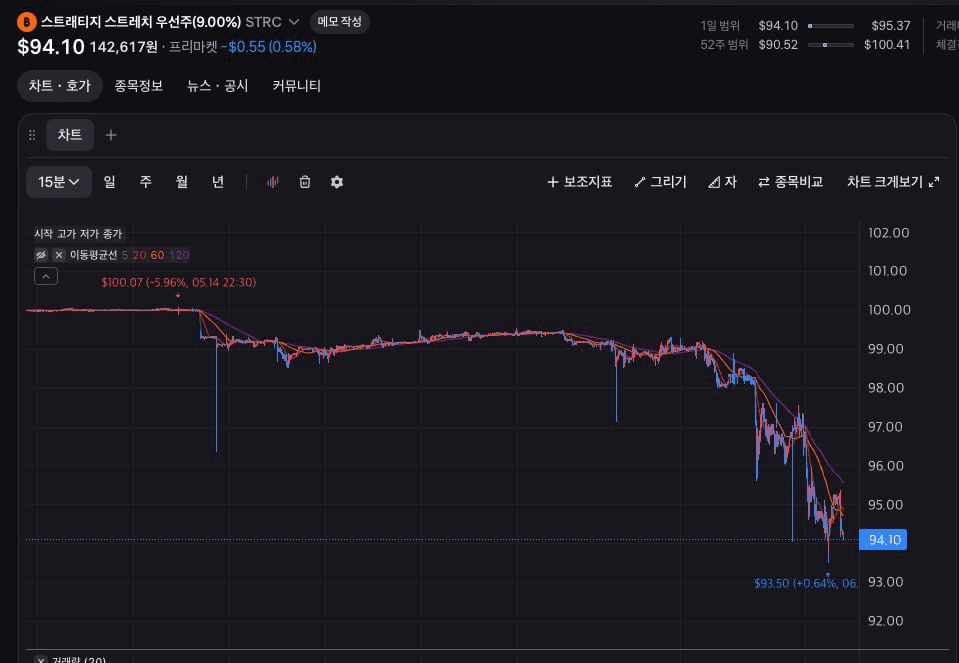959x663 pixels.
Task: Click the 142,617원 won price text
Action: pyautogui.click(x=124, y=47)
